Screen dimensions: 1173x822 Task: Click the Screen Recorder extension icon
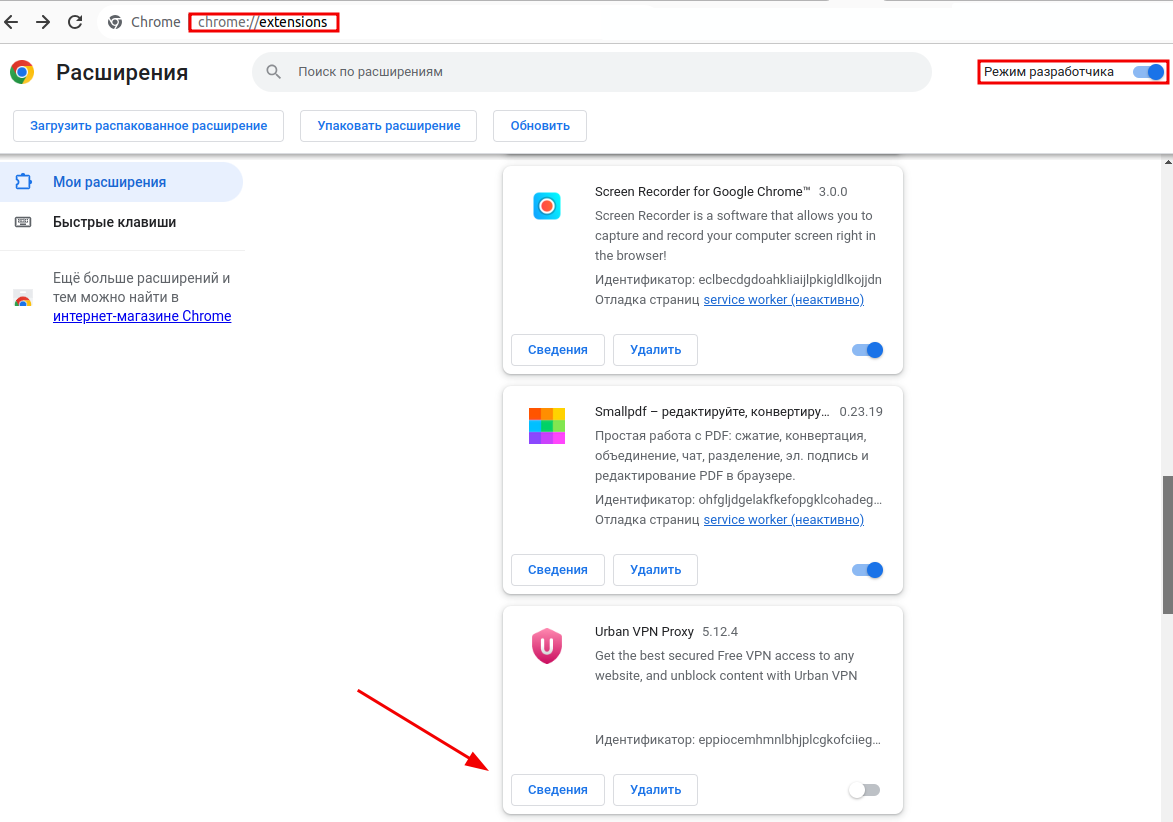tap(547, 206)
